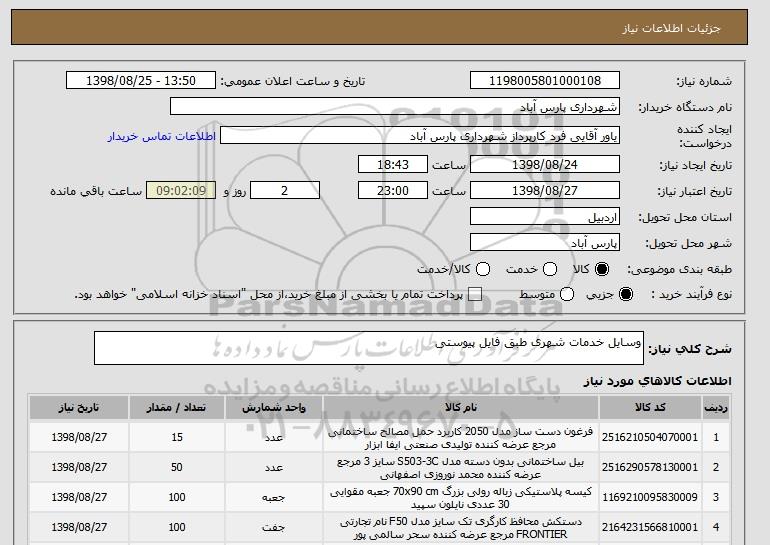Click product code 2516210504070001
Screen dimensions: 770x545
[x=650, y=437]
